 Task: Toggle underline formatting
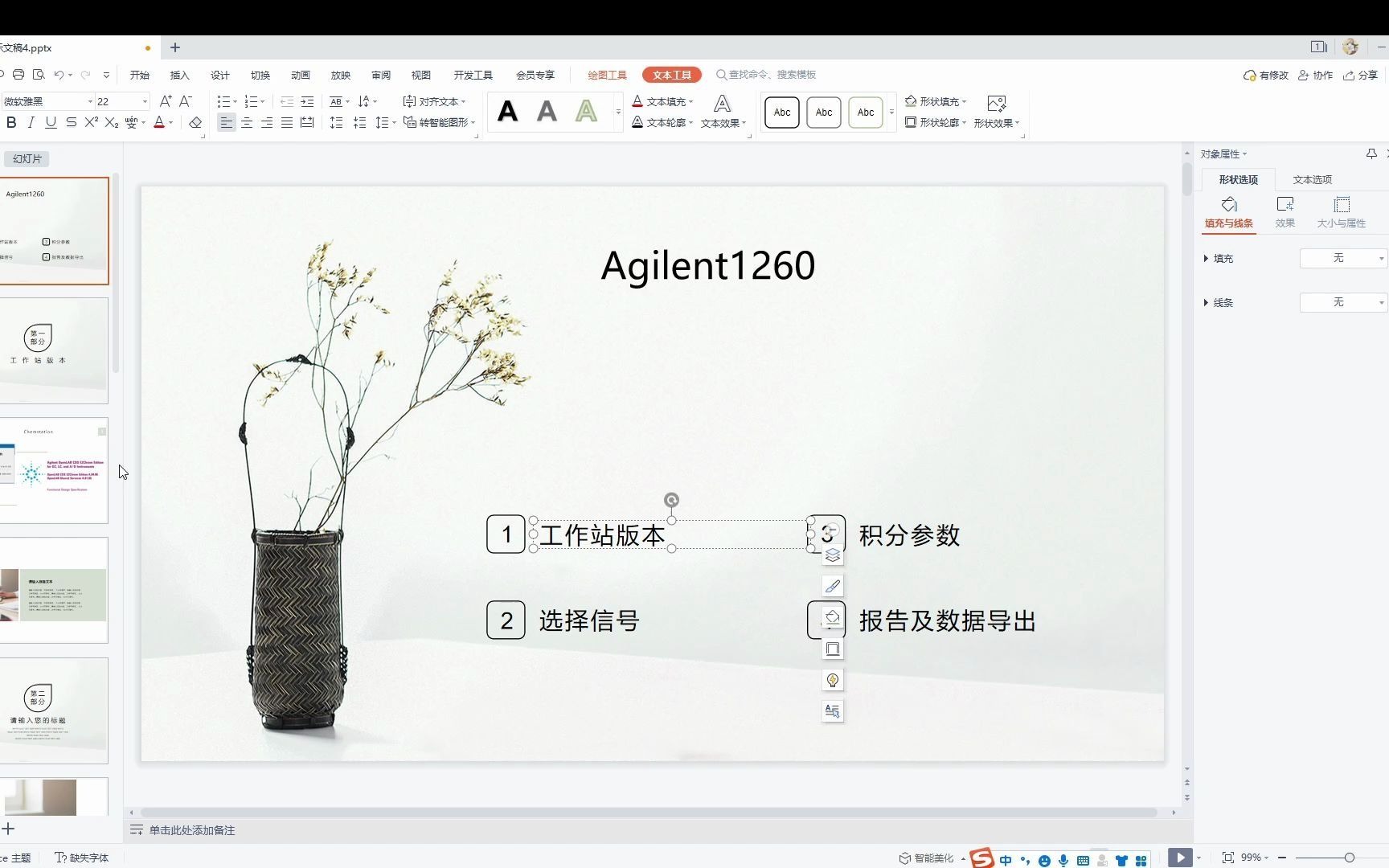(x=51, y=122)
